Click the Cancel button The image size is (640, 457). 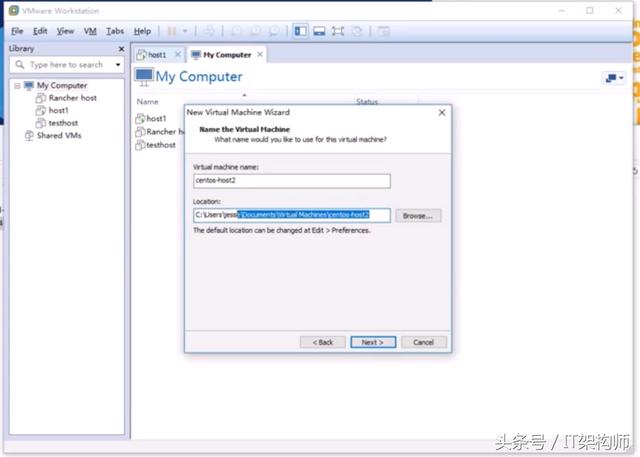tap(424, 342)
